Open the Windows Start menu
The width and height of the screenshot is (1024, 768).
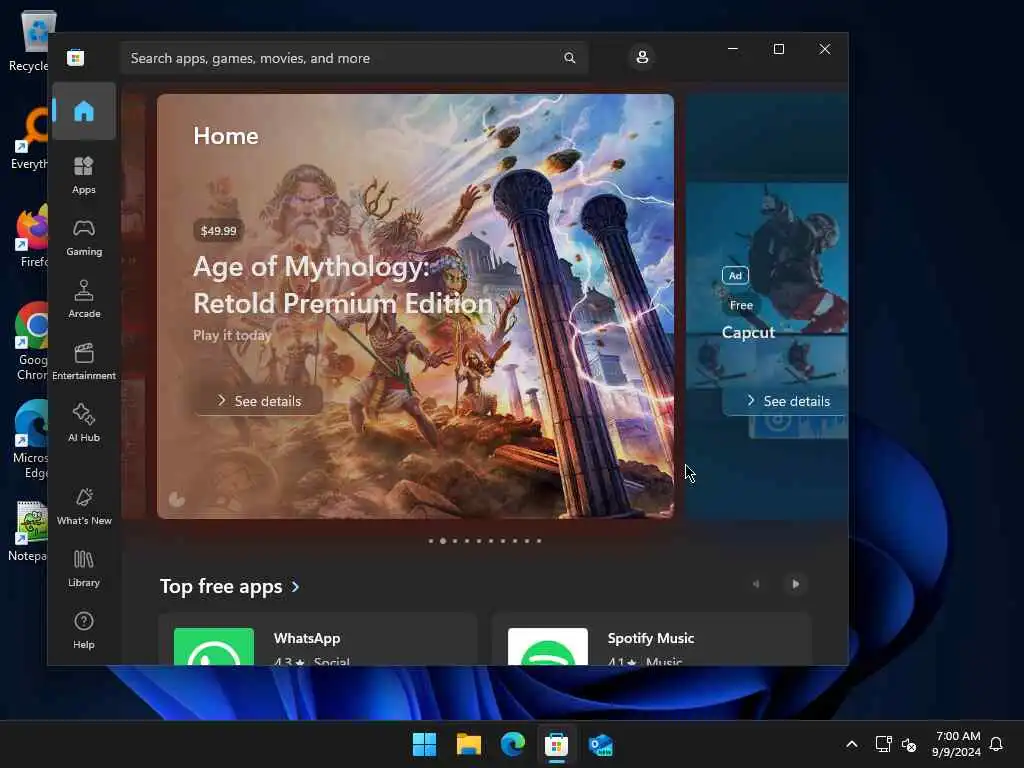424,744
